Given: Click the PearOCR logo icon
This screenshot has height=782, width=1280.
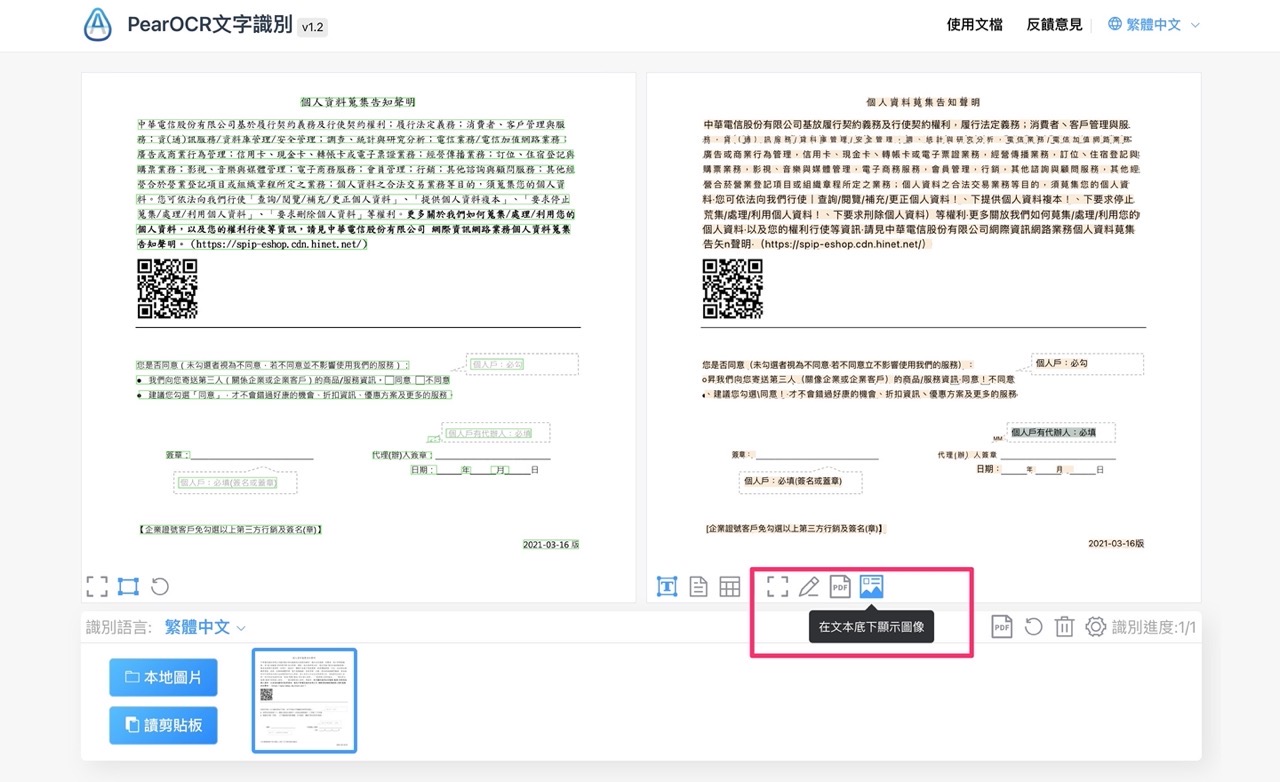Looking at the screenshot, I should click(x=98, y=24).
